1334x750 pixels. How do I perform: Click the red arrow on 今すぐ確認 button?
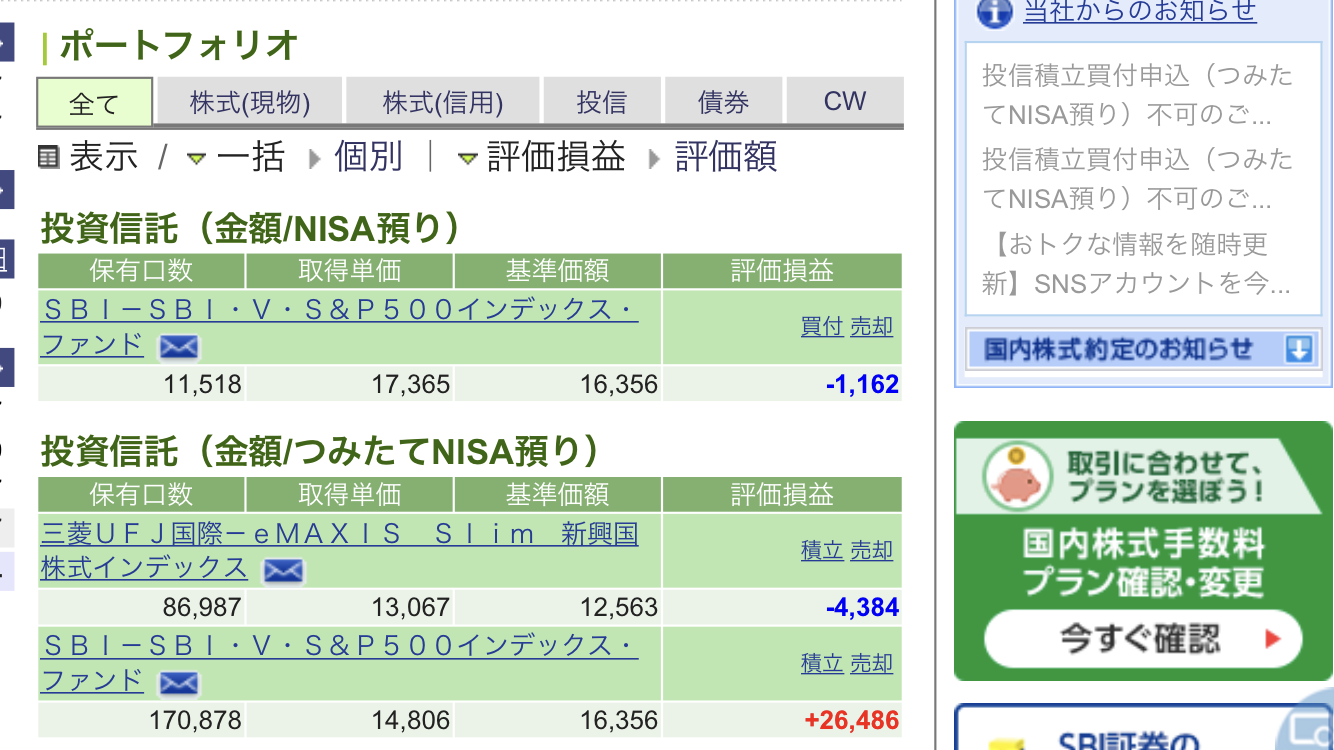1272,639
